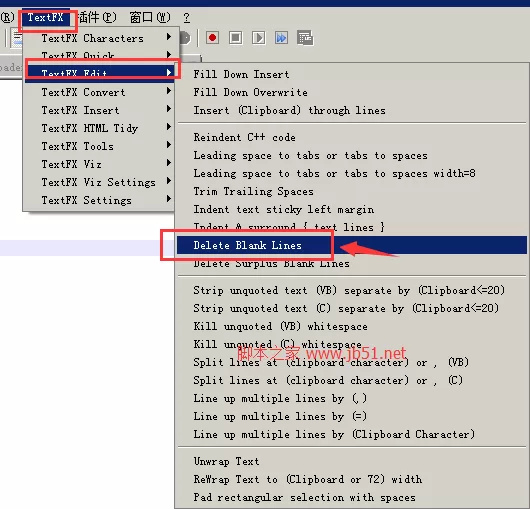This screenshot has height=509, width=530.
Task: Expand TextFX Viz Settings submenu
Action: pyautogui.click(x=99, y=182)
